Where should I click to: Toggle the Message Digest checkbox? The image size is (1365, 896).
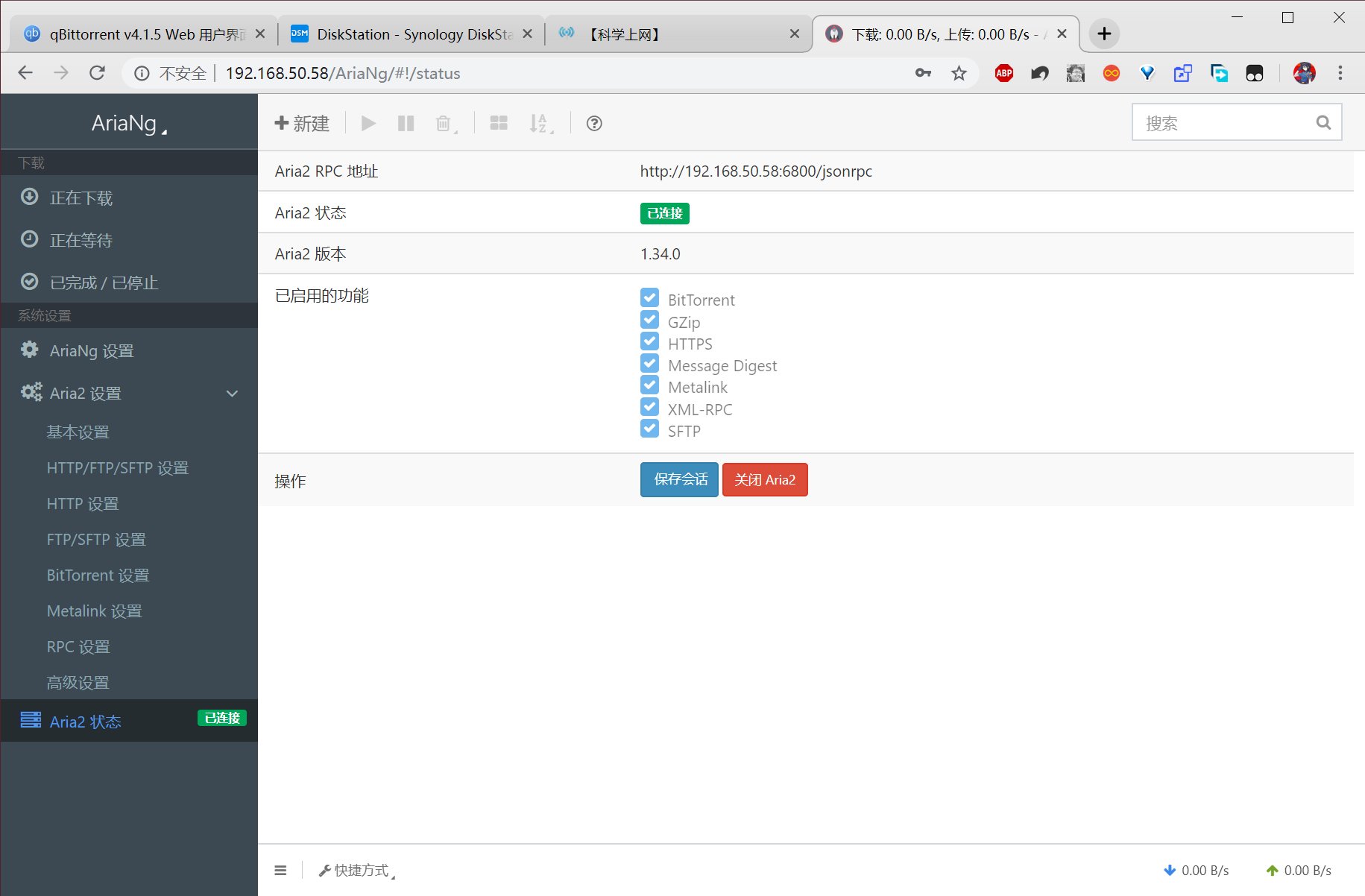649,363
